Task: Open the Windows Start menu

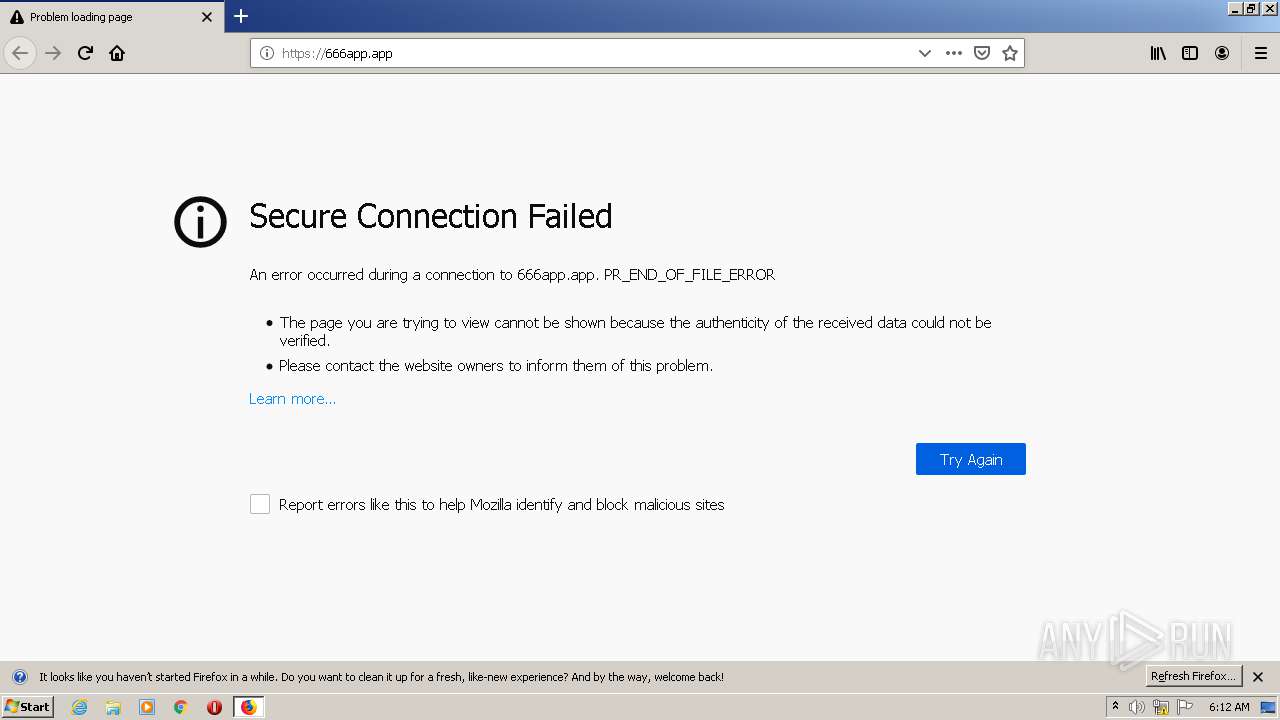Action: coord(27,707)
